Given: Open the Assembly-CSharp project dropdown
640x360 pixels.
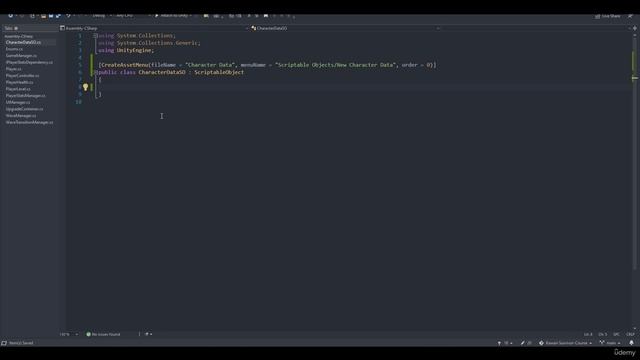Looking at the screenshot, I should (x=154, y=28).
